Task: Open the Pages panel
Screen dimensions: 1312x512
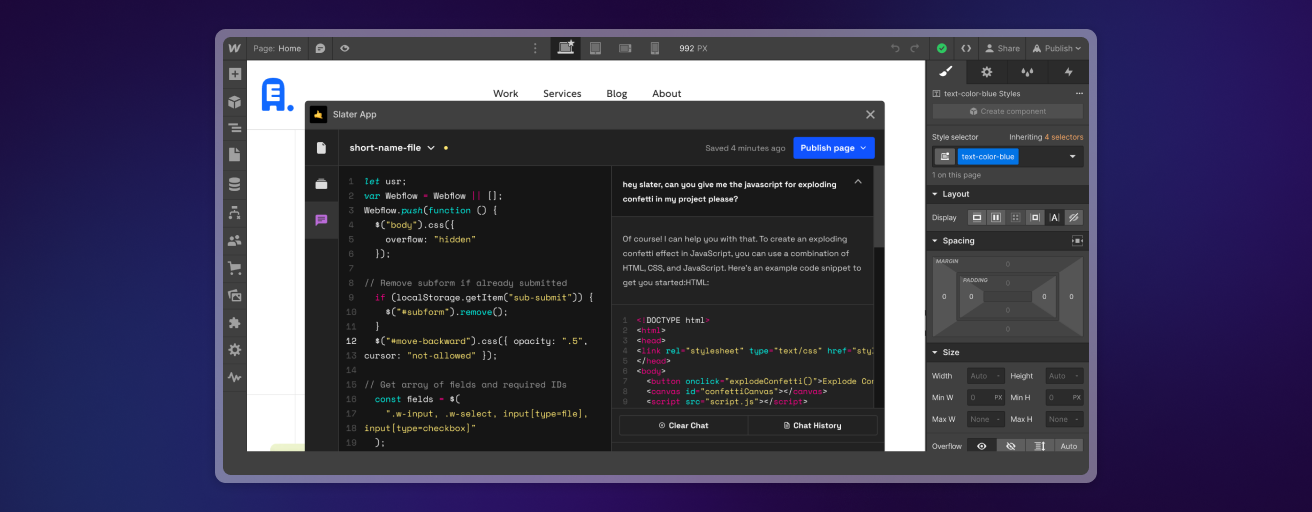Action: click(234, 155)
